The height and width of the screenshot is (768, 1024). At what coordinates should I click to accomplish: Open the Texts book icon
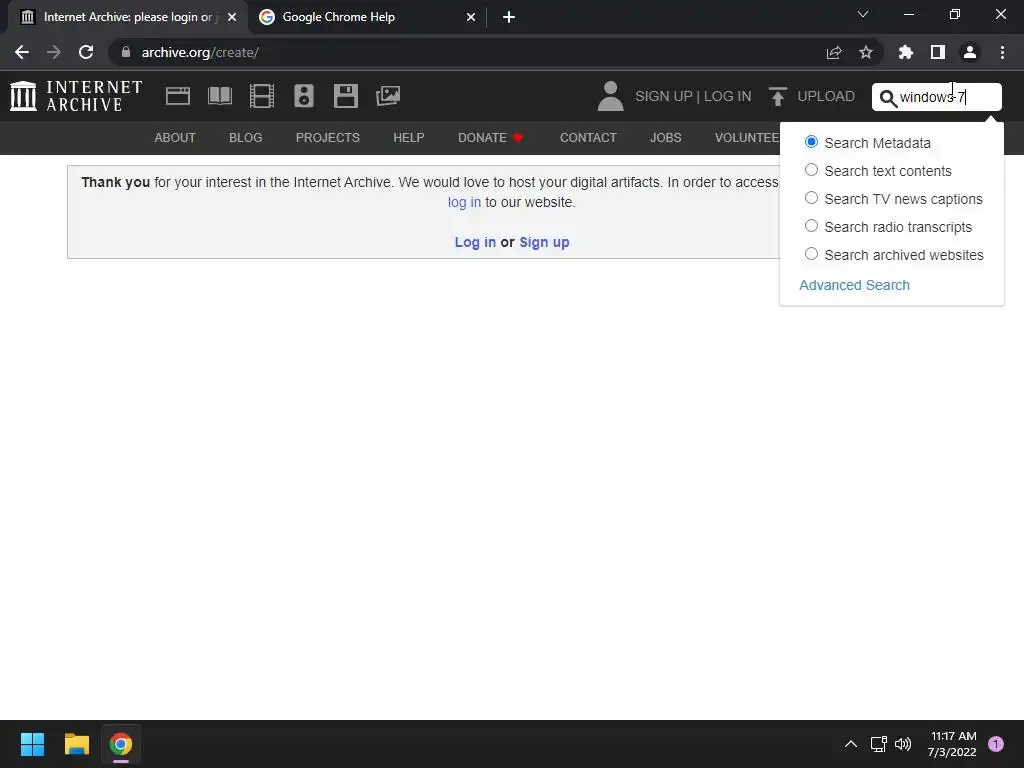[x=219, y=96]
